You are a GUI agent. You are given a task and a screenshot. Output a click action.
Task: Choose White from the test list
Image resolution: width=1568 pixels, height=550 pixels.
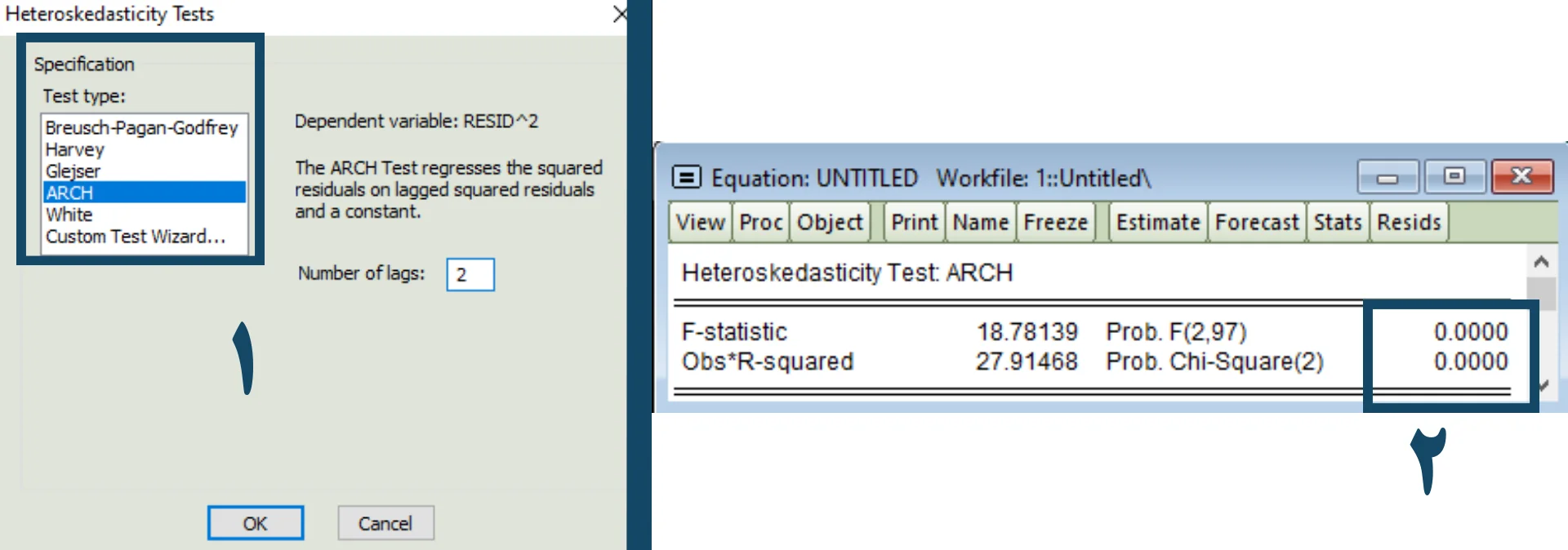(69, 215)
